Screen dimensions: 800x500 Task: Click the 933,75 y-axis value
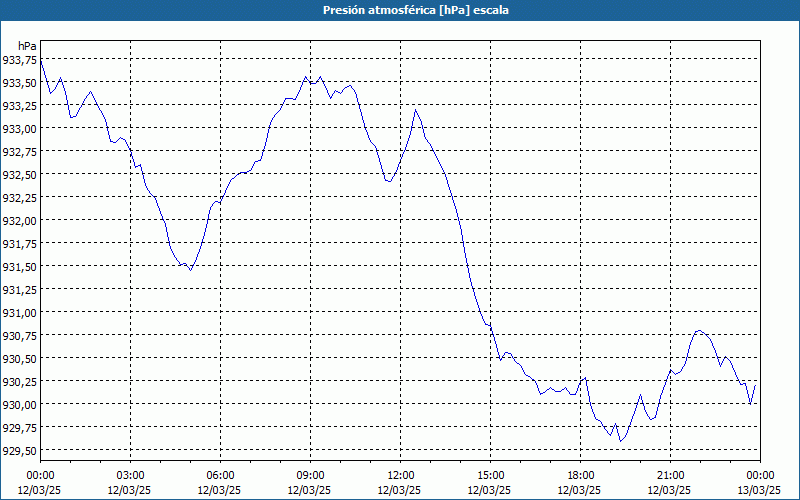[x=19, y=60]
